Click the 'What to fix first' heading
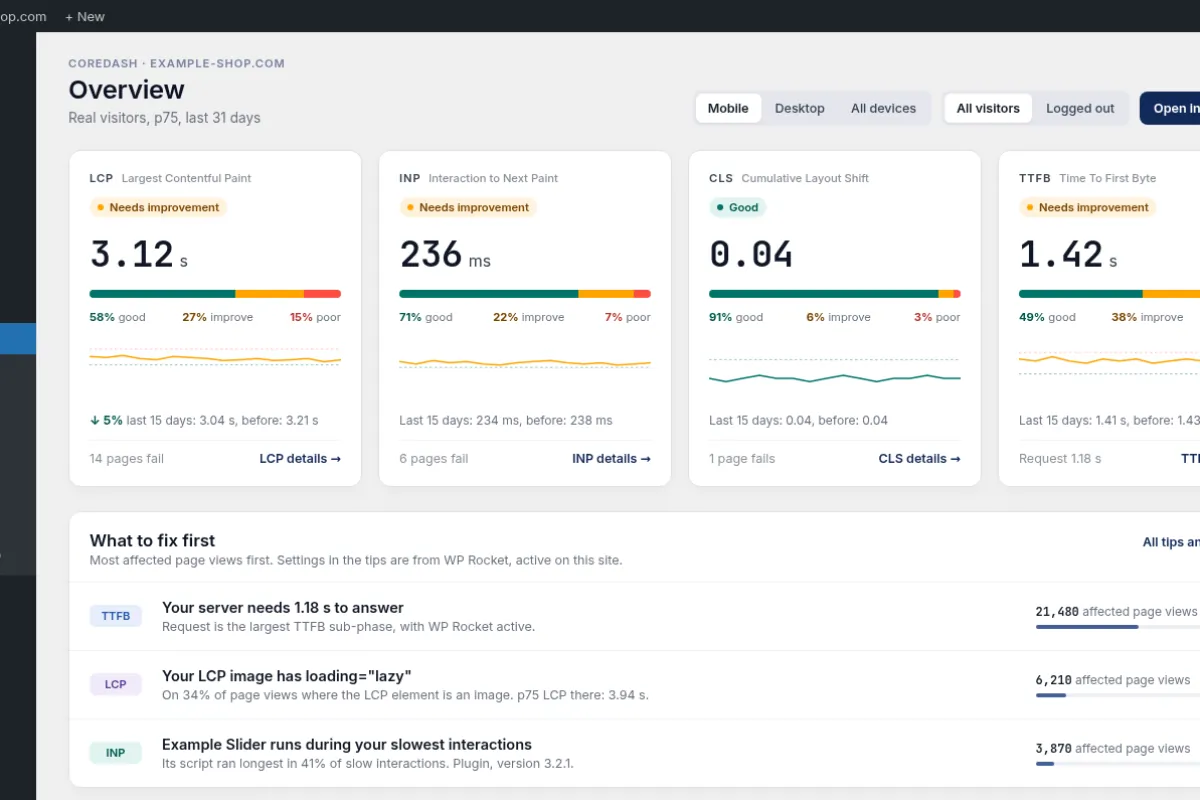This screenshot has width=1200, height=800. point(152,541)
